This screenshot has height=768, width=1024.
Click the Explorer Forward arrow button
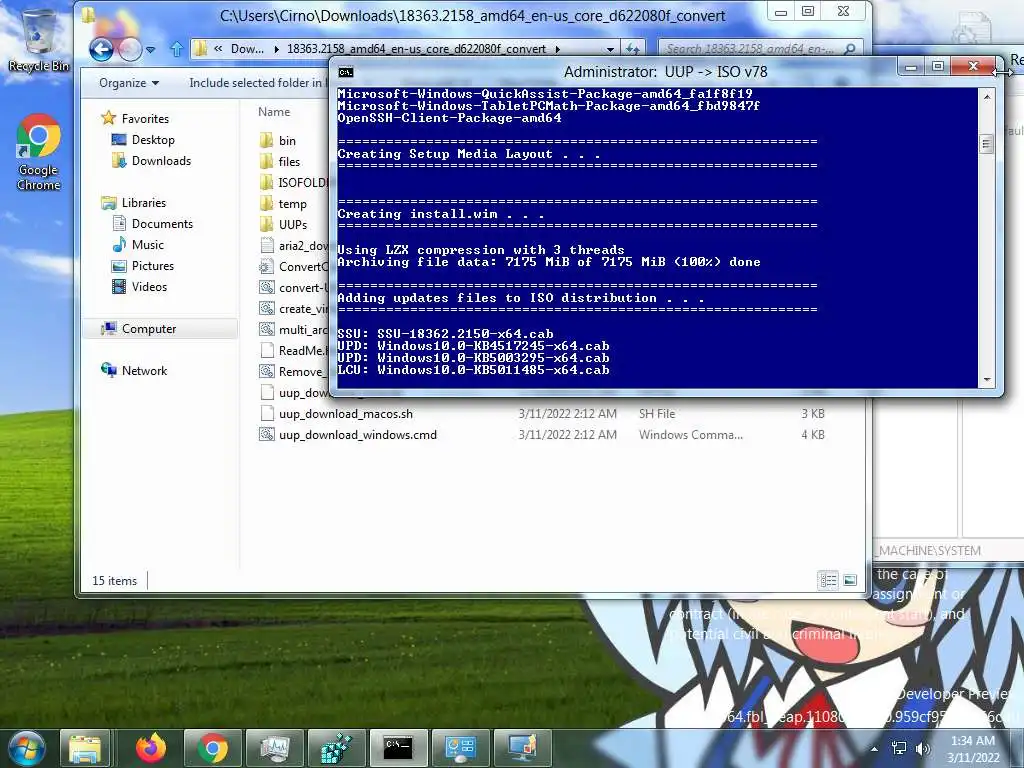point(130,49)
